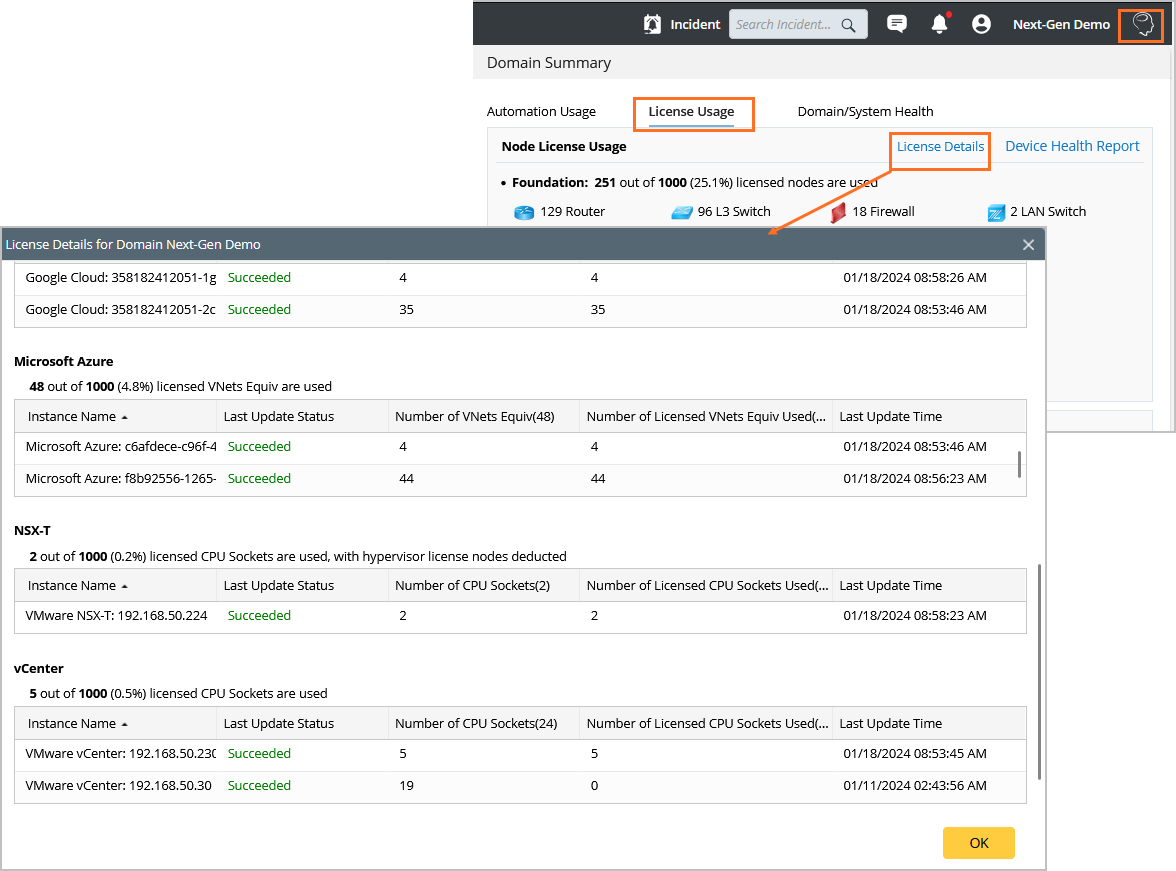Open the AI assistant head icon
The width and height of the screenshot is (1176, 871).
pos(1141,25)
